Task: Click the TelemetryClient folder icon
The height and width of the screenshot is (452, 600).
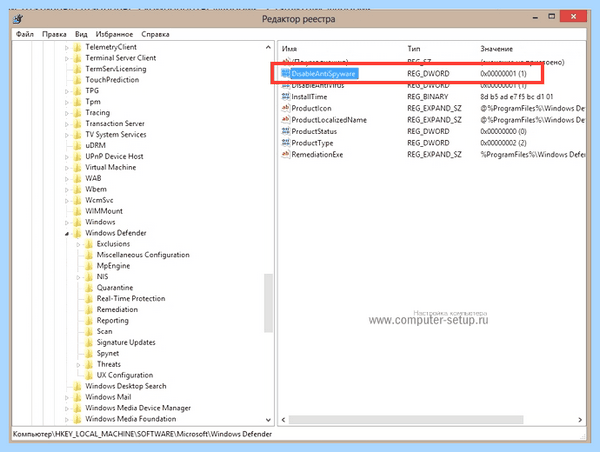Action: [x=77, y=47]
